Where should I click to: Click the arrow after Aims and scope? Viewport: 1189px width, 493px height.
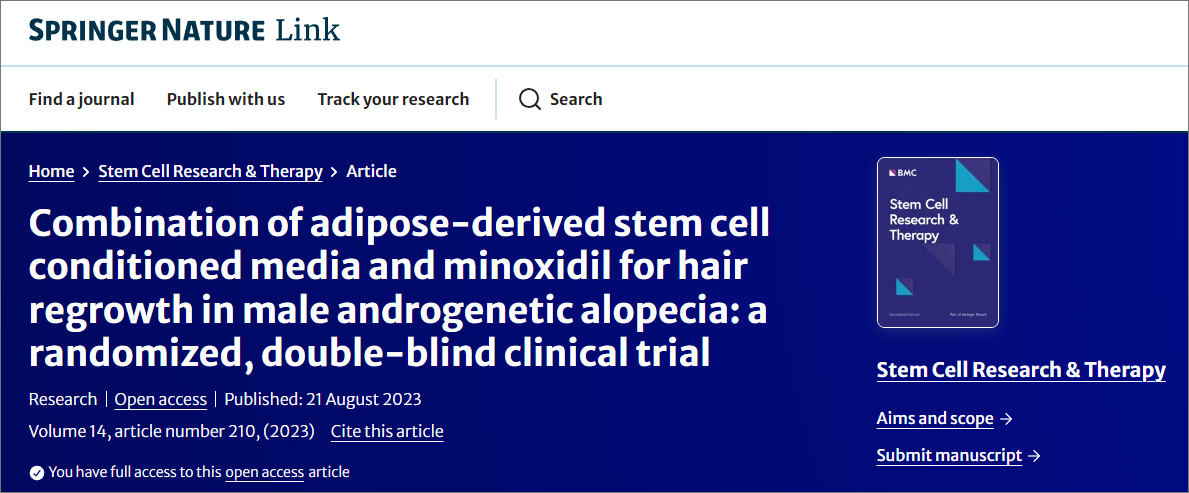1006,419
